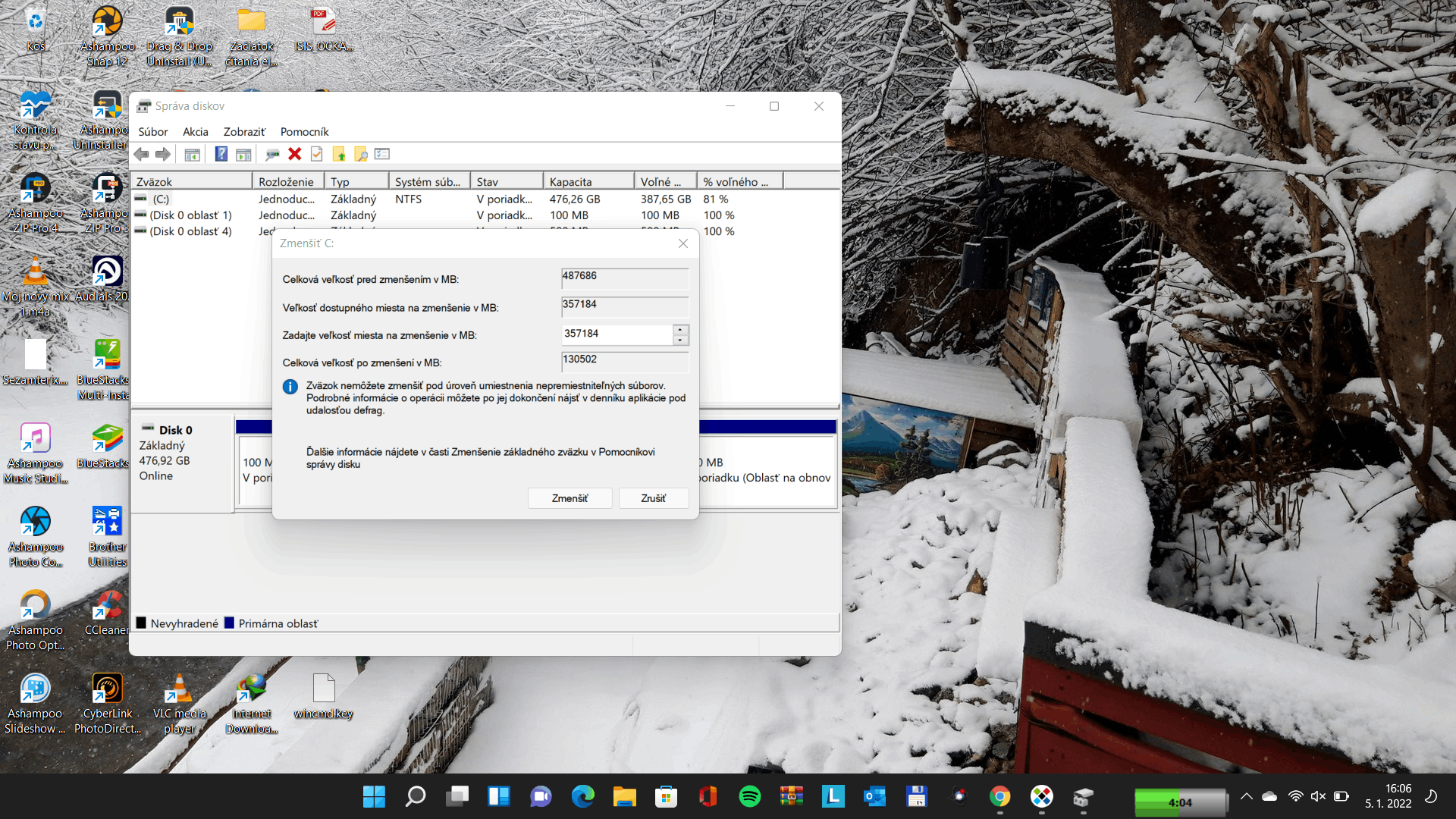Click the show/hide console tree icon

pos(193,154)
